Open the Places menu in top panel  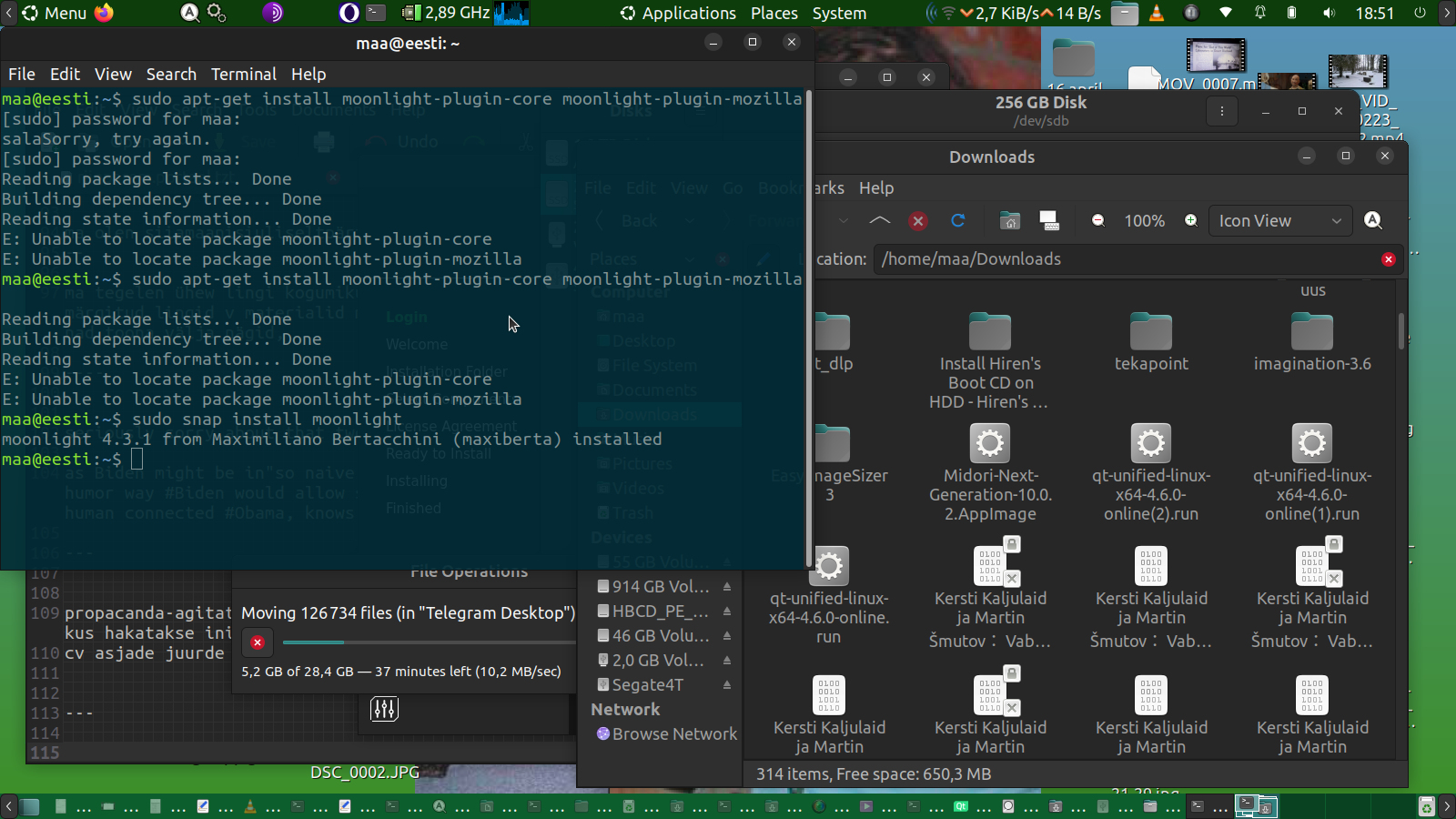(773, 14)
